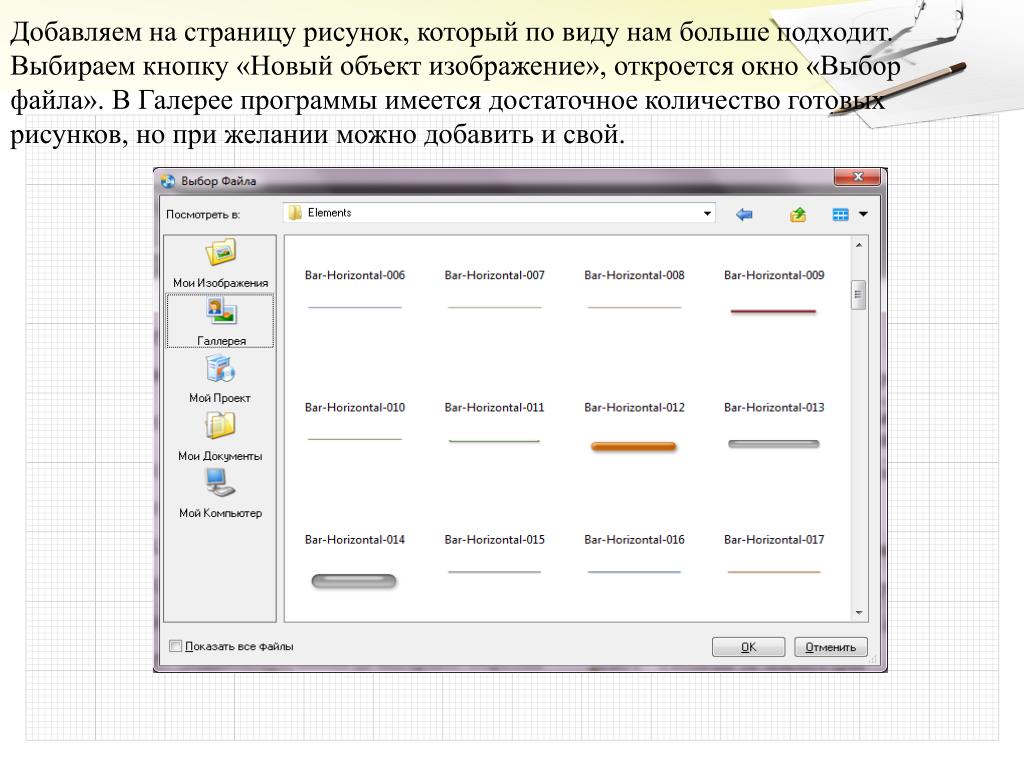Choose gray Bar-Horizontal-013 bar

click(774, 444)
